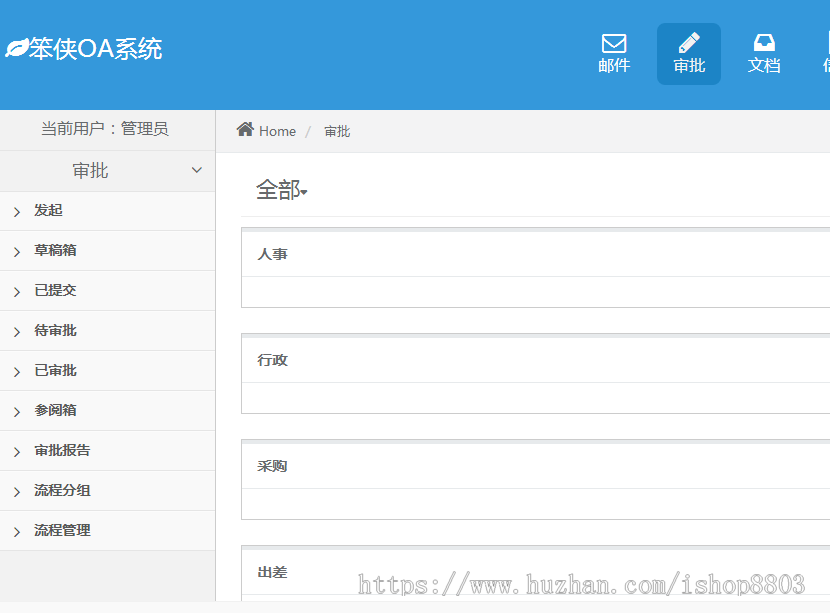Open the 文档 document icon
This screenshot has height=613, width=830.
click(x=764, y=42)
